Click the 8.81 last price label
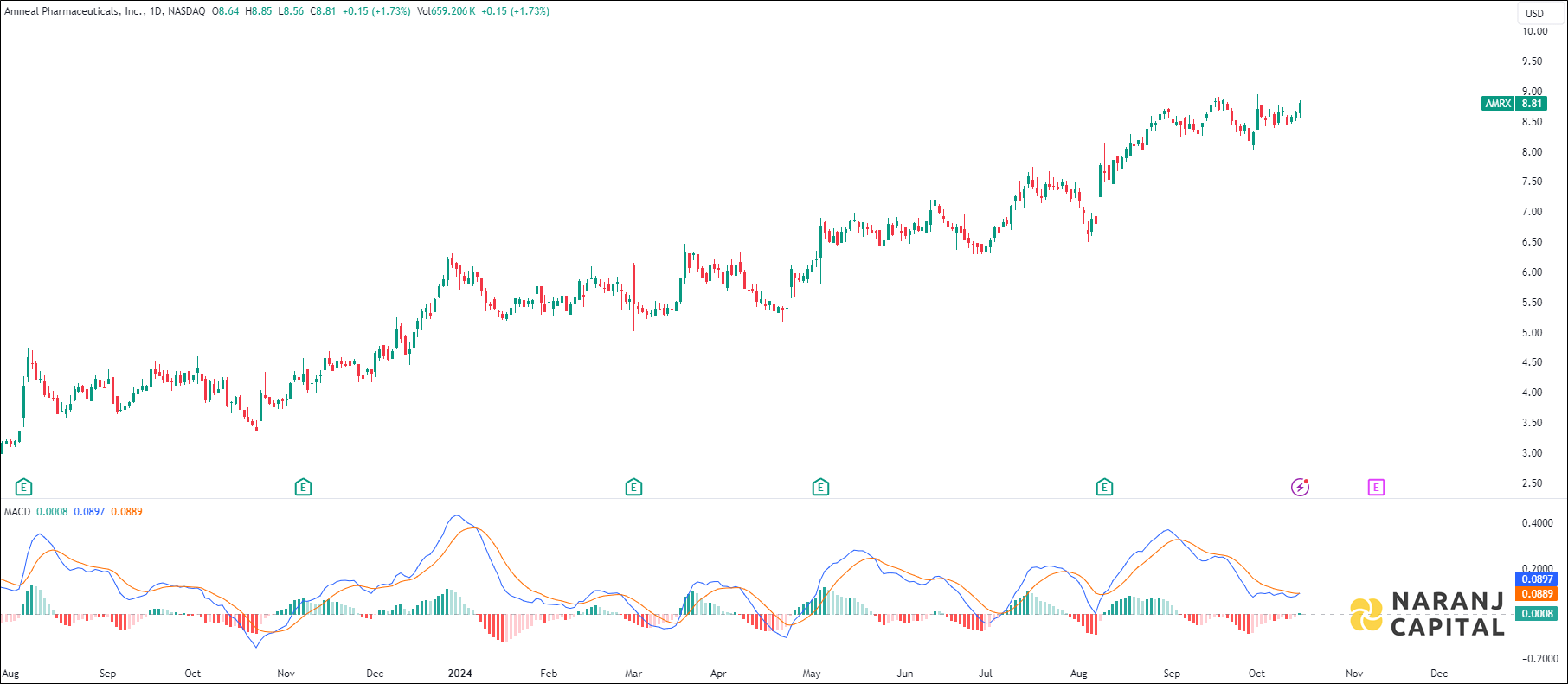This screenshot has height=684, width=1568. coord(1532,104)
